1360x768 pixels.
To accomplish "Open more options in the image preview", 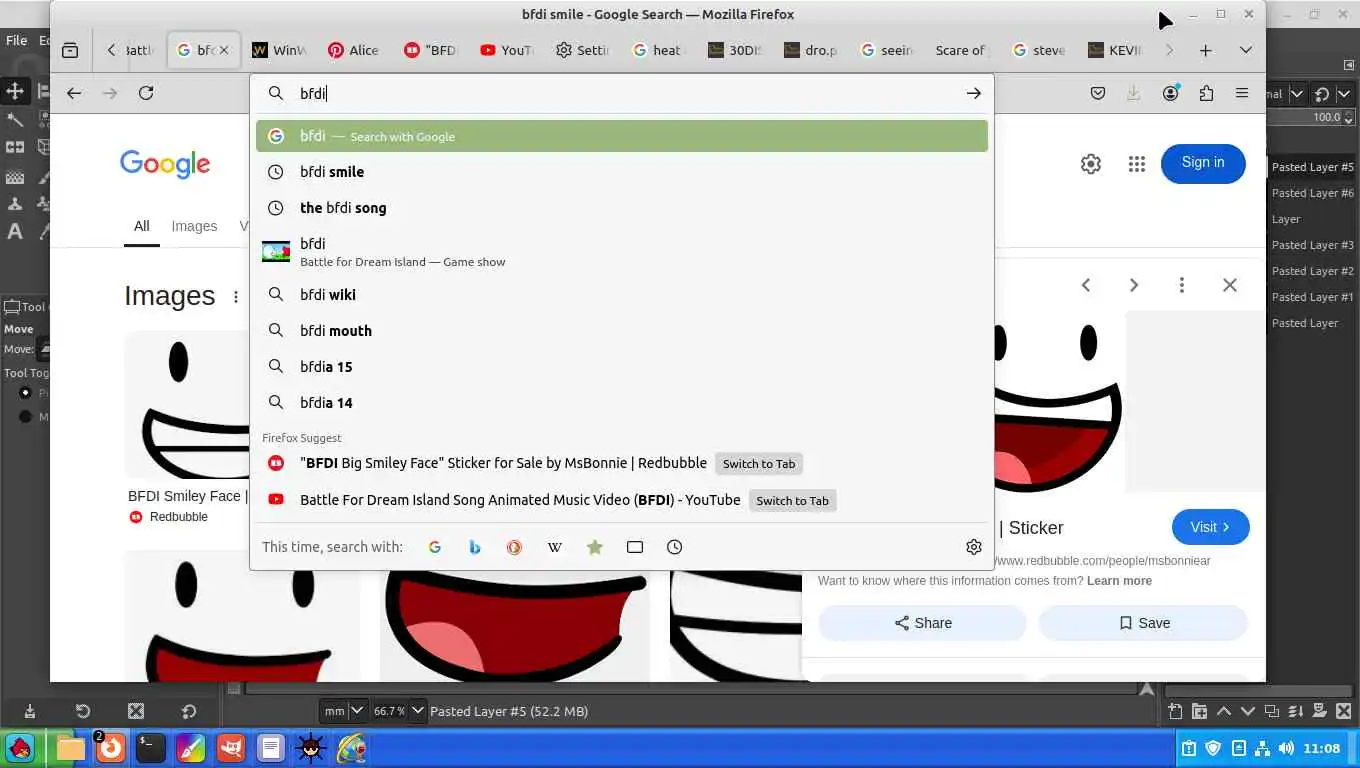I will (x=1182, y=285).
